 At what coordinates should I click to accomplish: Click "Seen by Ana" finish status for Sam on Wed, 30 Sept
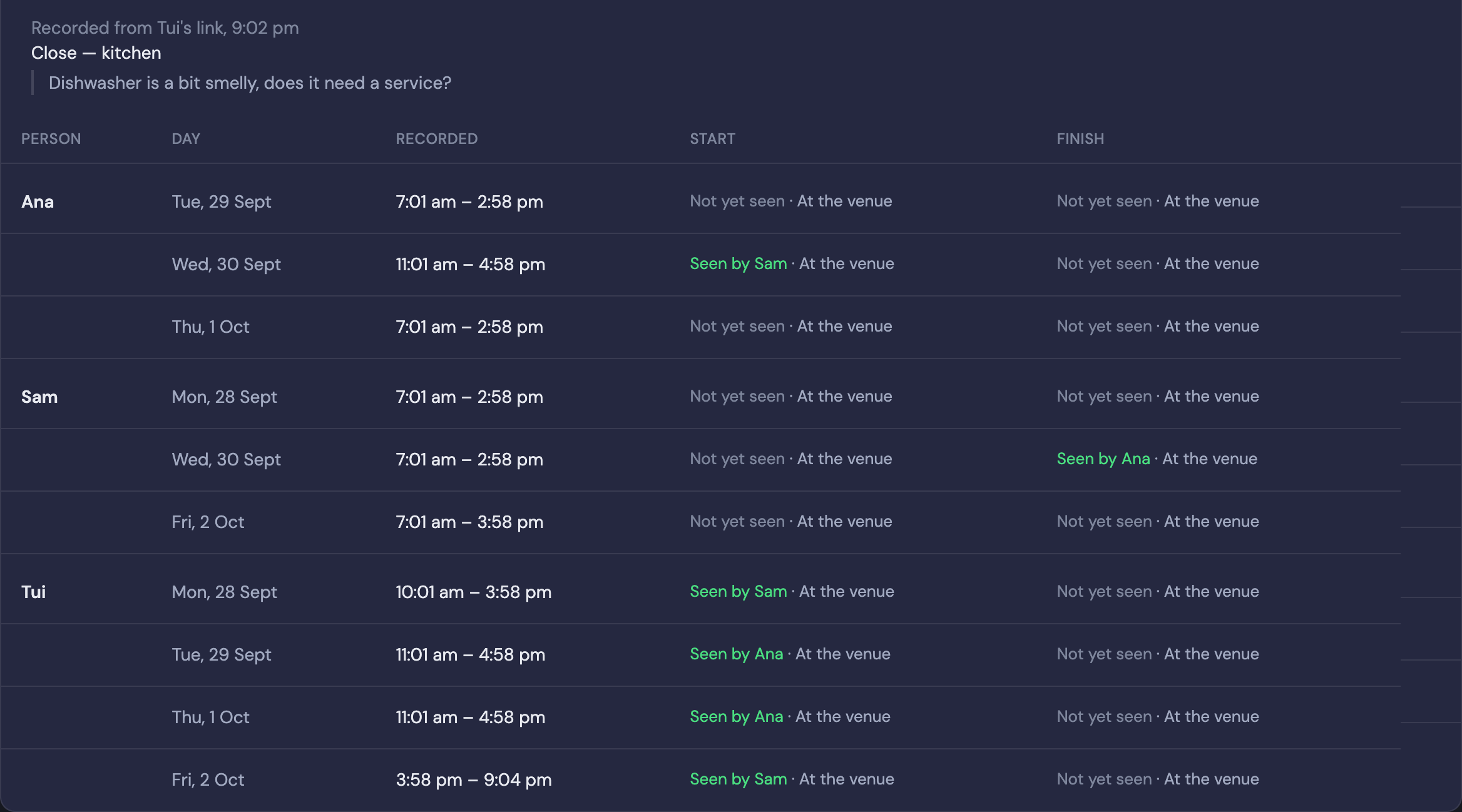pyautogui.click(x=1103, y=459)
